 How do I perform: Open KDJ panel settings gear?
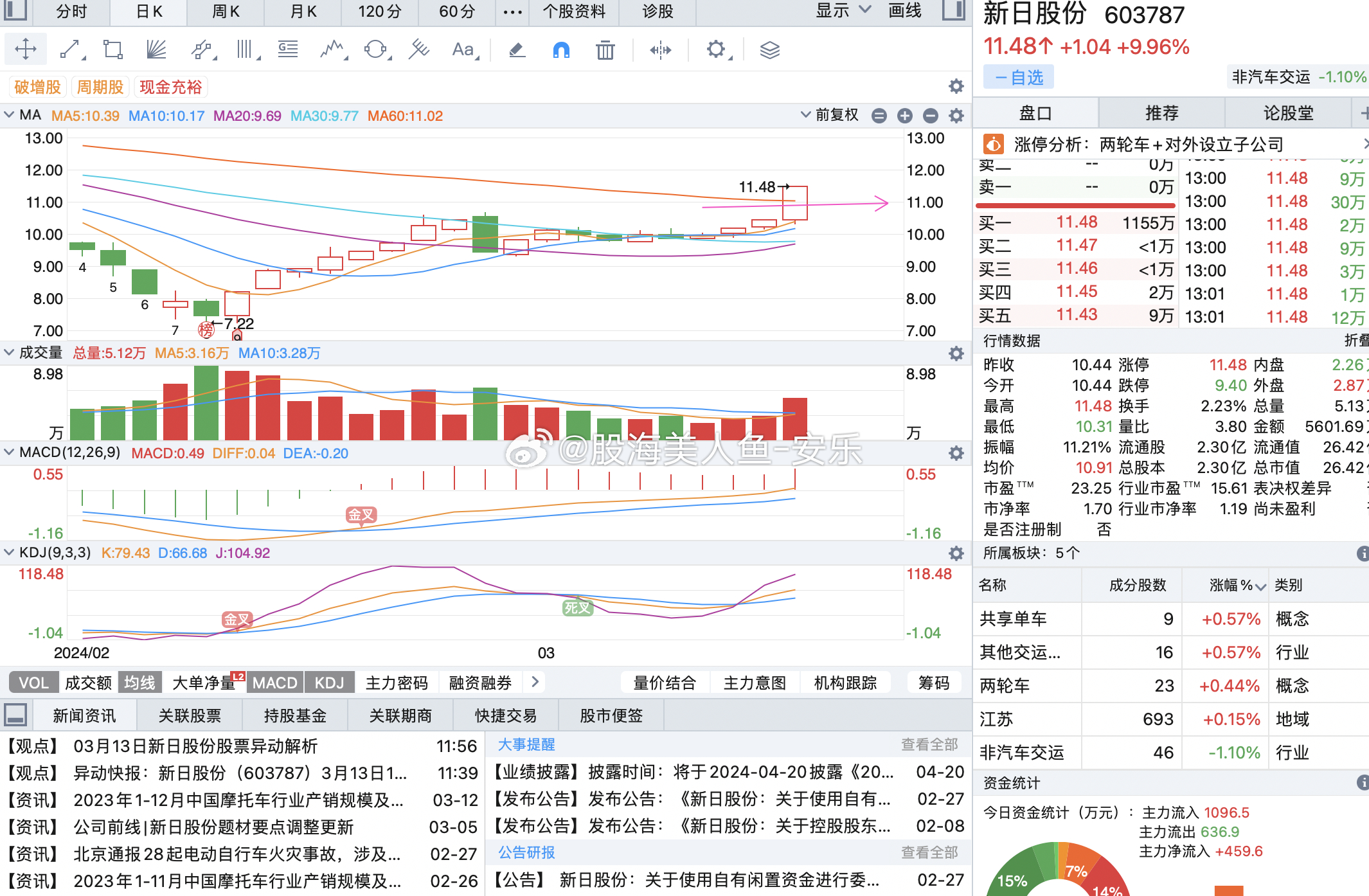(x=956, y=553)
